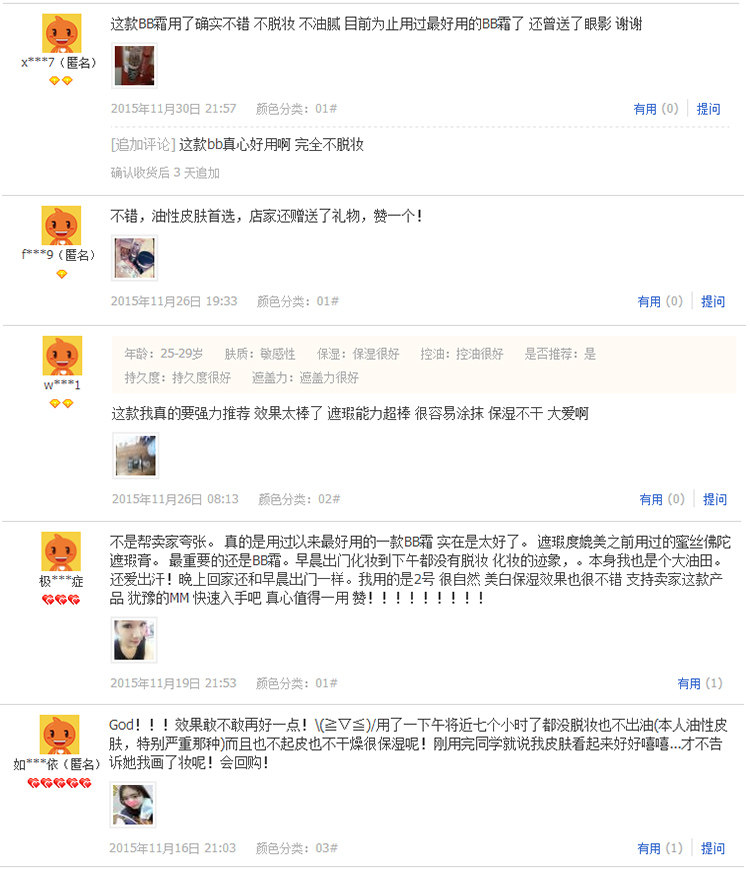Click 提问 on w***1's review

714,499
